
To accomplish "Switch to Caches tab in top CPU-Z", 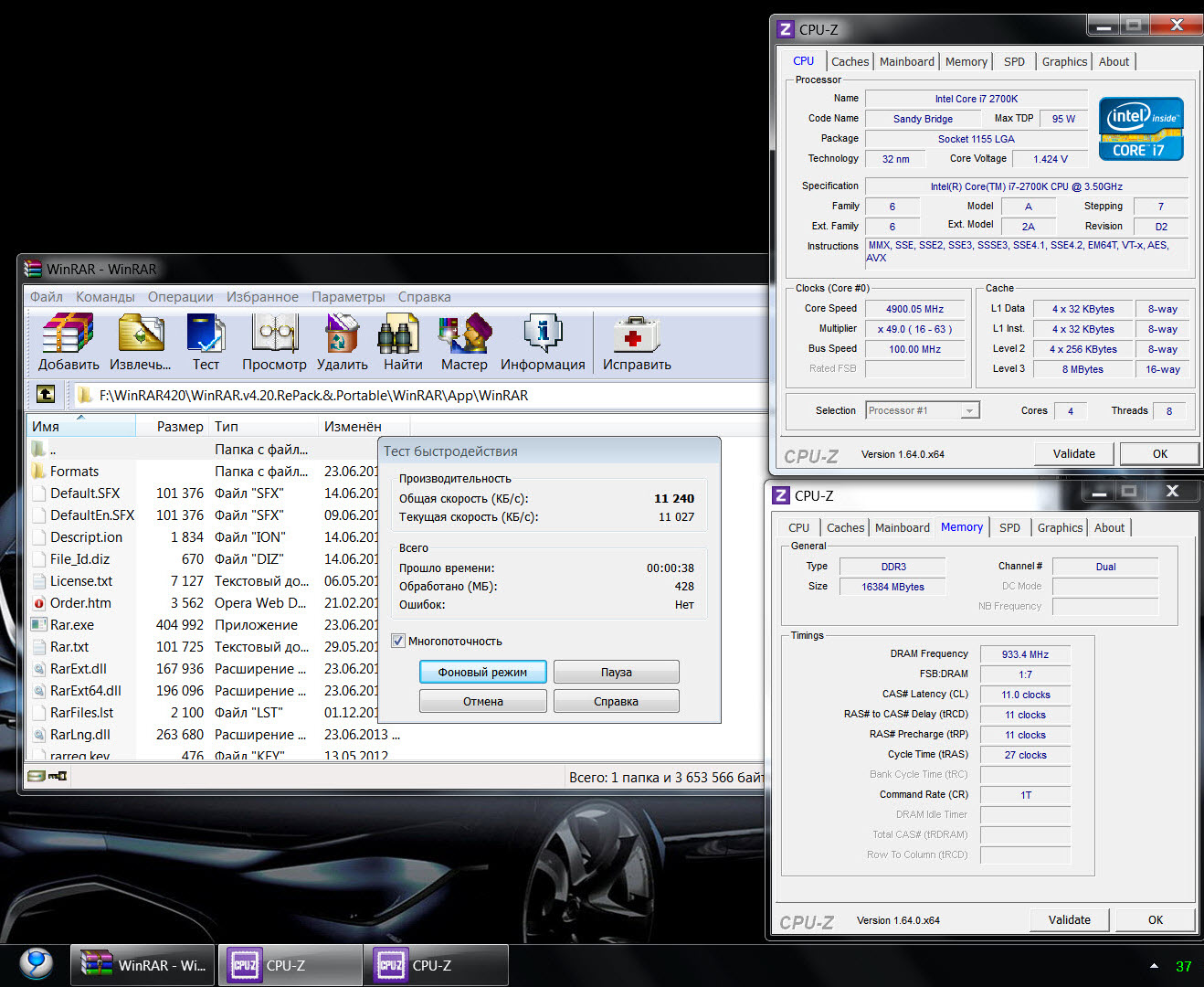I will pyautogui.click(x=850, y=61).
